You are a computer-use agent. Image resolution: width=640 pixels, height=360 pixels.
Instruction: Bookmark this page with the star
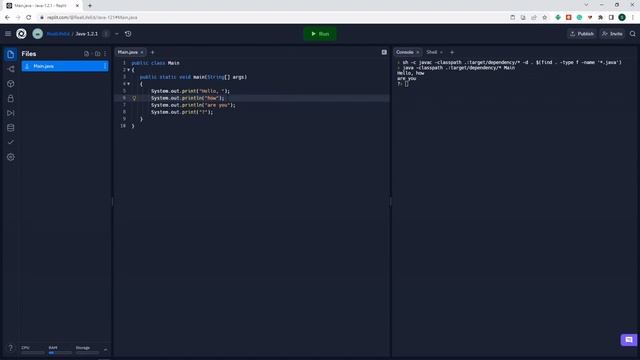[x=544, y=18]
